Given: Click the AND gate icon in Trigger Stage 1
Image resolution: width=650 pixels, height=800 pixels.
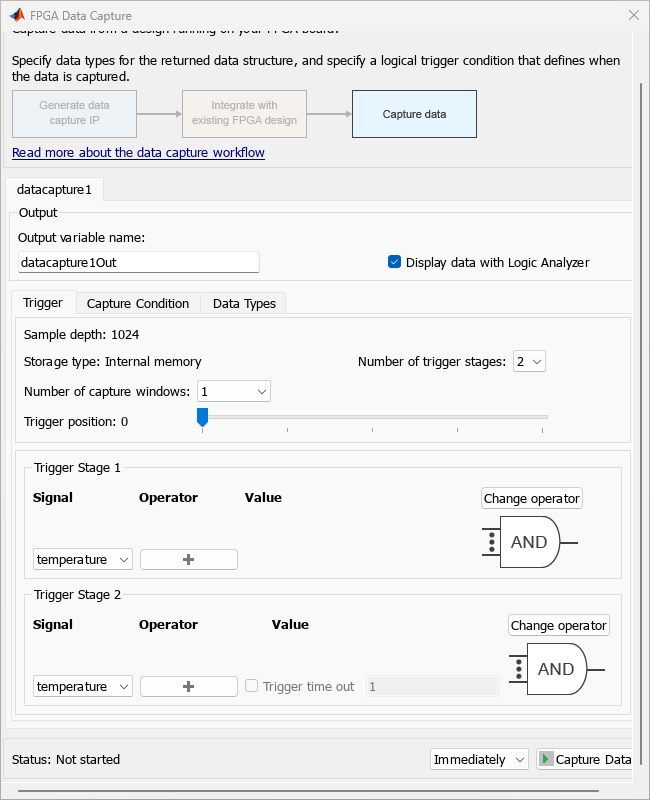Looking at the screenshot, I should point(529,542).
